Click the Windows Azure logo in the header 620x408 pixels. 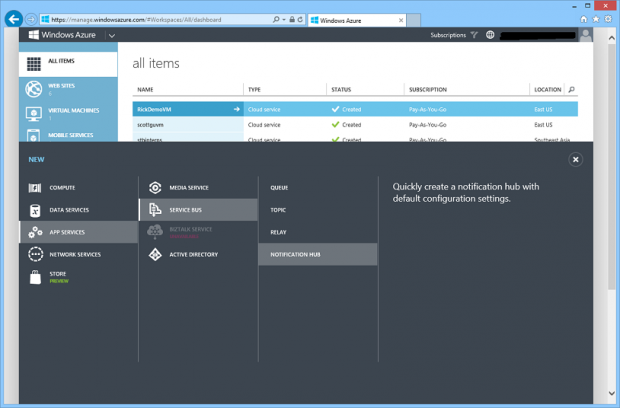[x=62, y=35]
